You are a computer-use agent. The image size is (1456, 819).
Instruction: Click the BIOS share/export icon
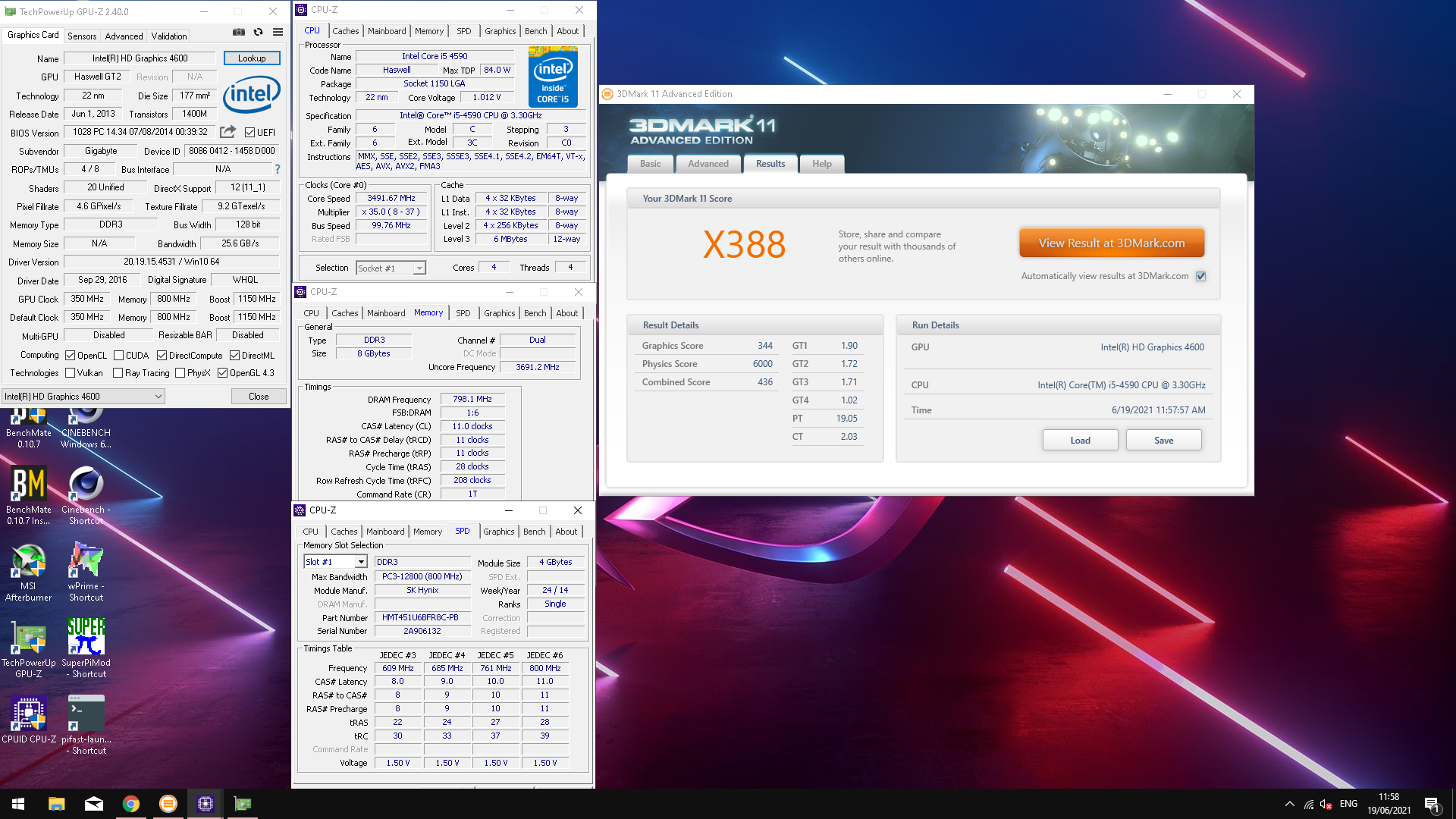point(227,132)
